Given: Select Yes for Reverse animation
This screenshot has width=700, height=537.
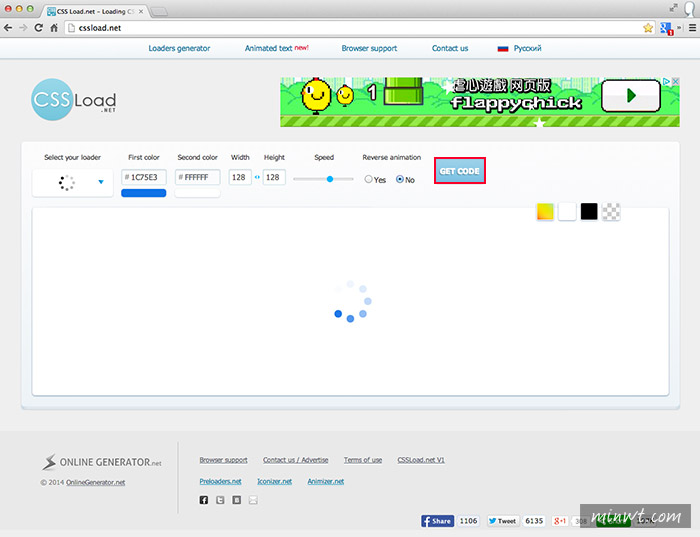Looking at the screenshot, I should coord(369,180).
